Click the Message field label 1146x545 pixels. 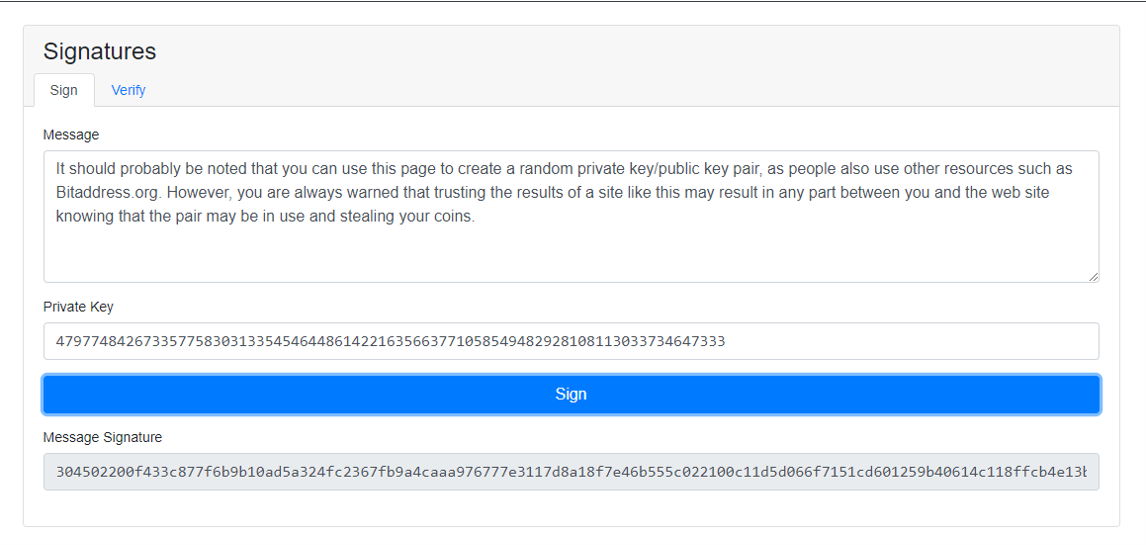(x=71, y=134)
